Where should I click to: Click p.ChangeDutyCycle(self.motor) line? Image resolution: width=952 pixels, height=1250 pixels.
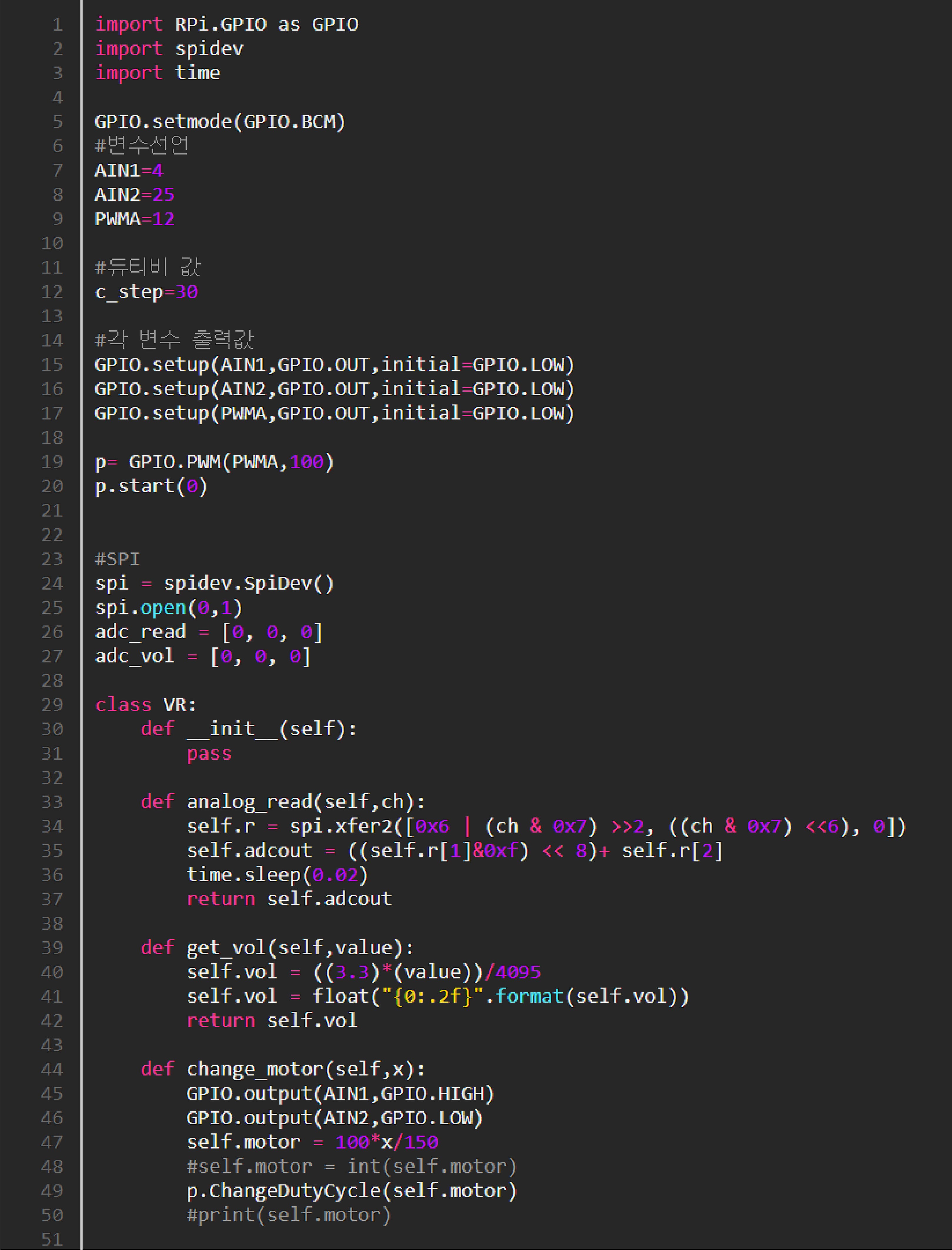pos(351,1190)
